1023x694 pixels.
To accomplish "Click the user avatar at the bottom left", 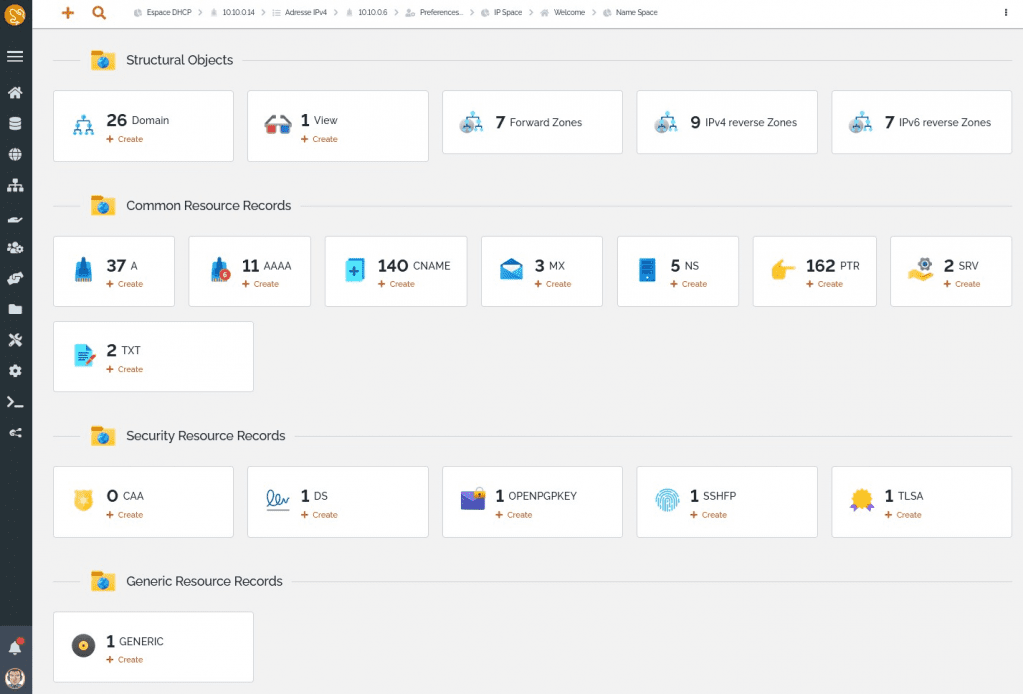I will (17, 677).
